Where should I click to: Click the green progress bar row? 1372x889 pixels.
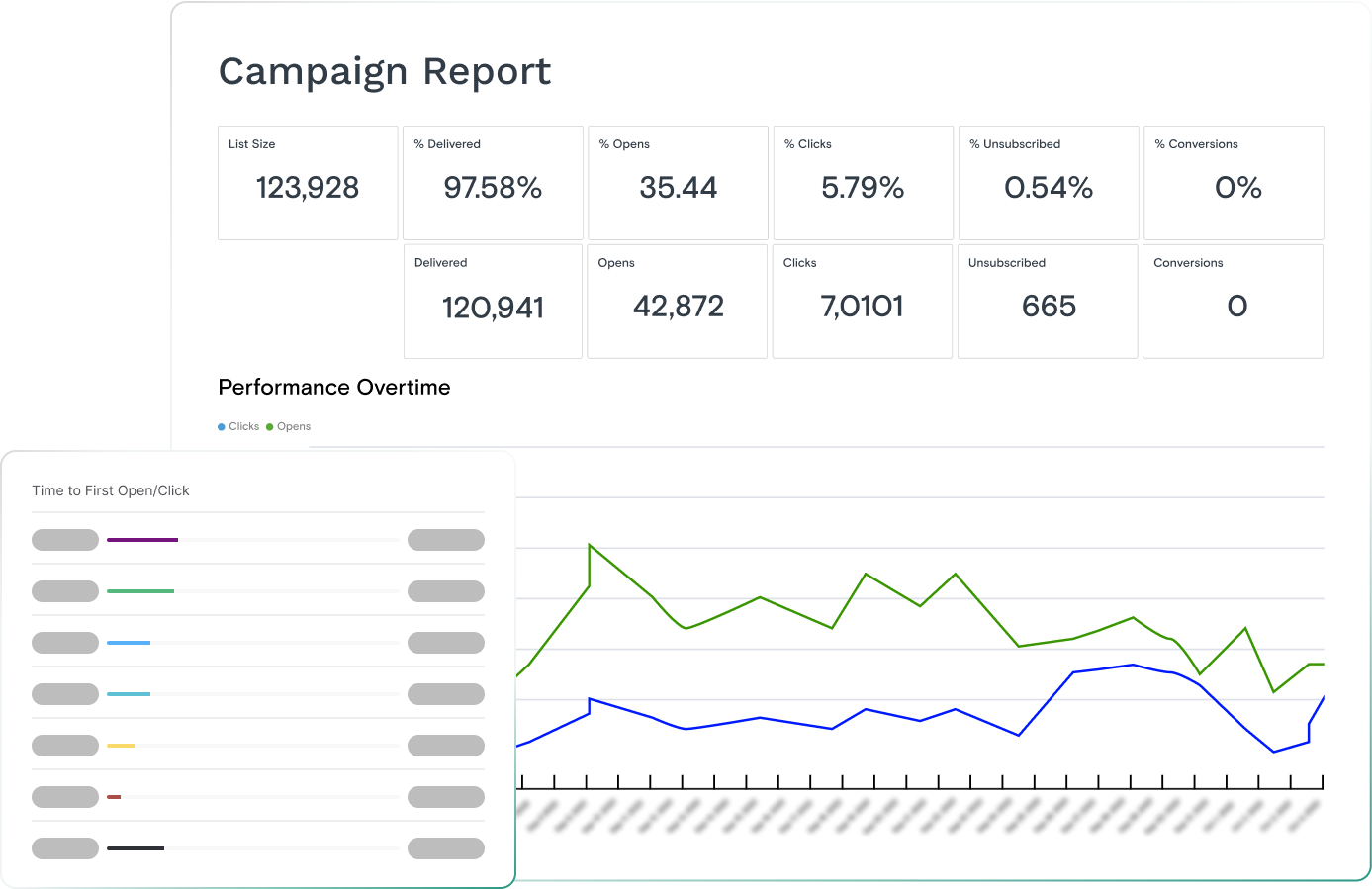click(258, 591)
